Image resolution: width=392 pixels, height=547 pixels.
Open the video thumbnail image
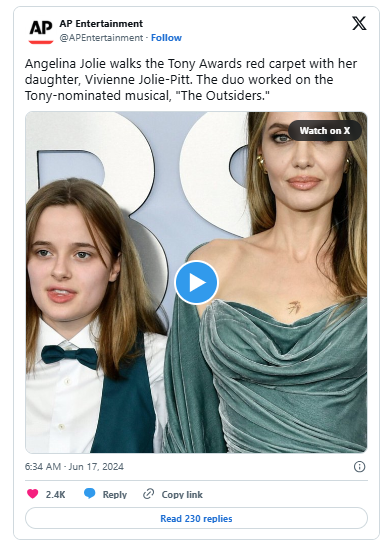196,282
